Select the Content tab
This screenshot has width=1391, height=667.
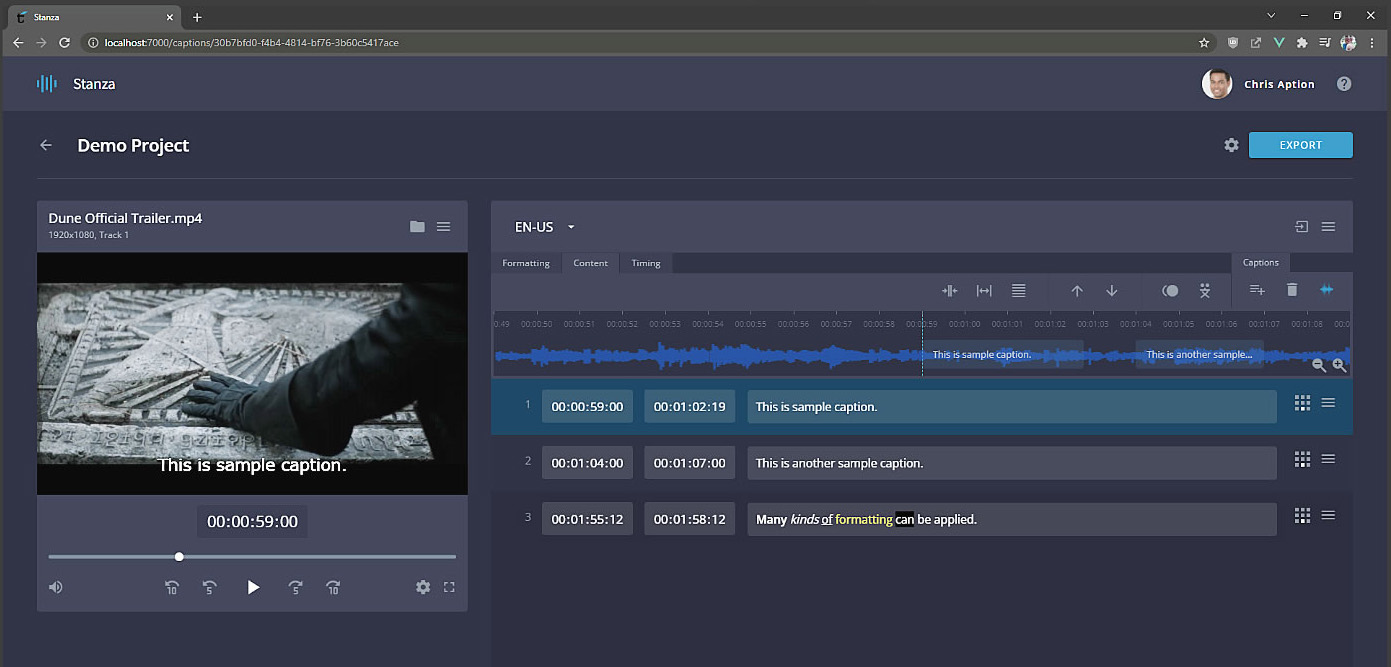click(590, 263)
